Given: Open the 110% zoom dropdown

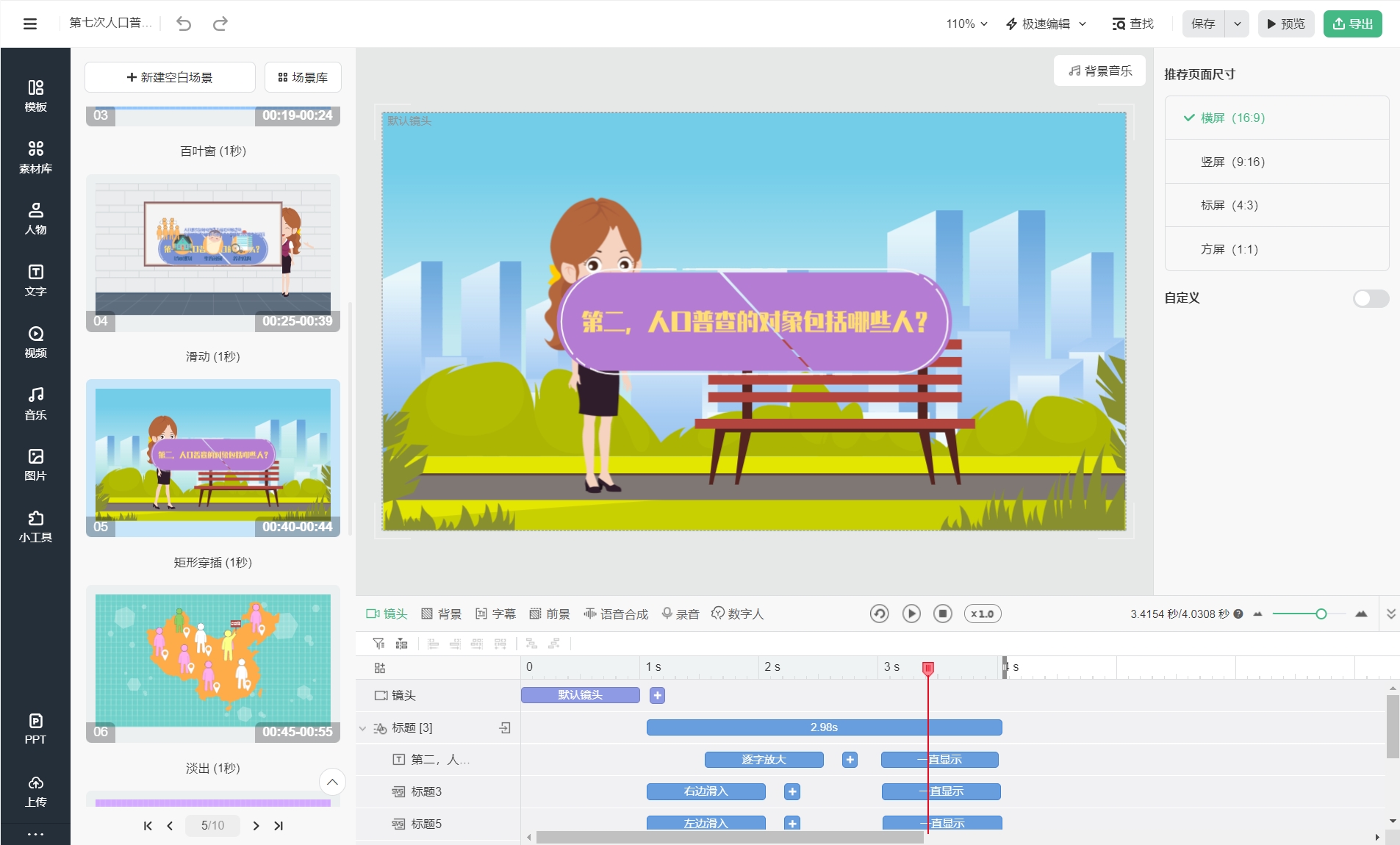Looking at the screenshot, I should pyautogui.click(x=966, y=24).
